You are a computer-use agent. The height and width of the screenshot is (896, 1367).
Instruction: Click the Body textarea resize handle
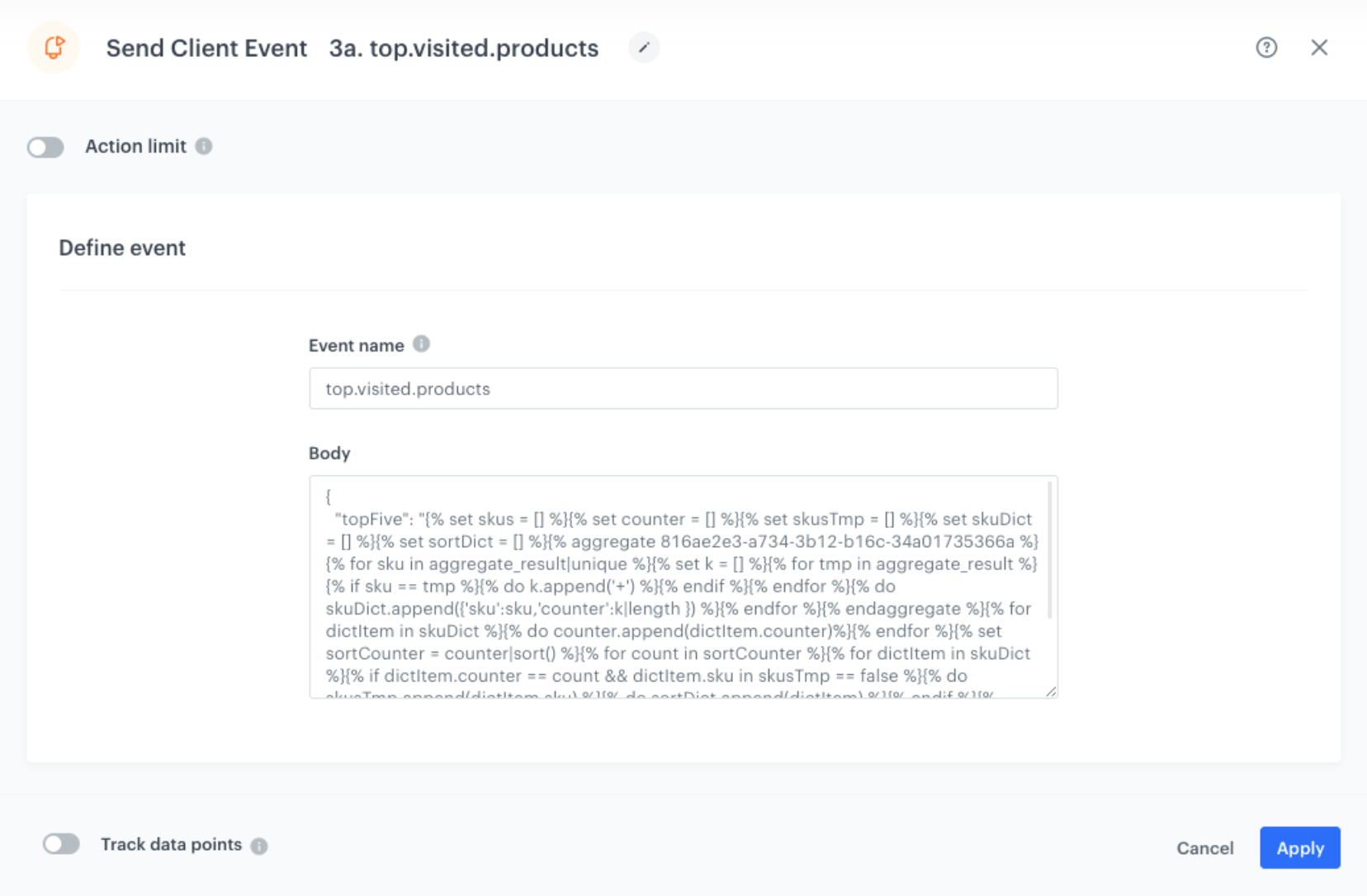[x=1052, y=691]
